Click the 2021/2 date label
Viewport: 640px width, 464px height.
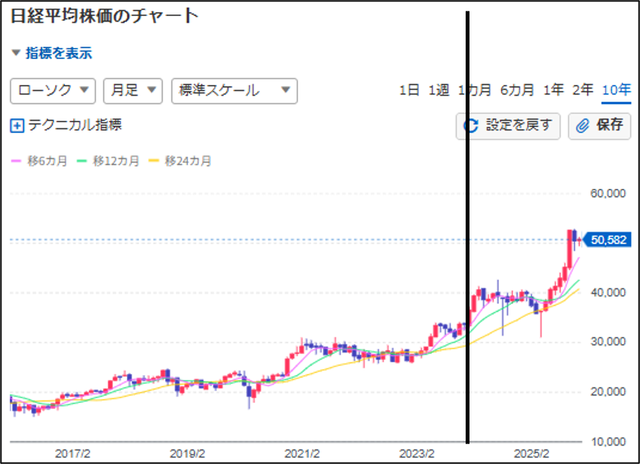tap(302, 454)
